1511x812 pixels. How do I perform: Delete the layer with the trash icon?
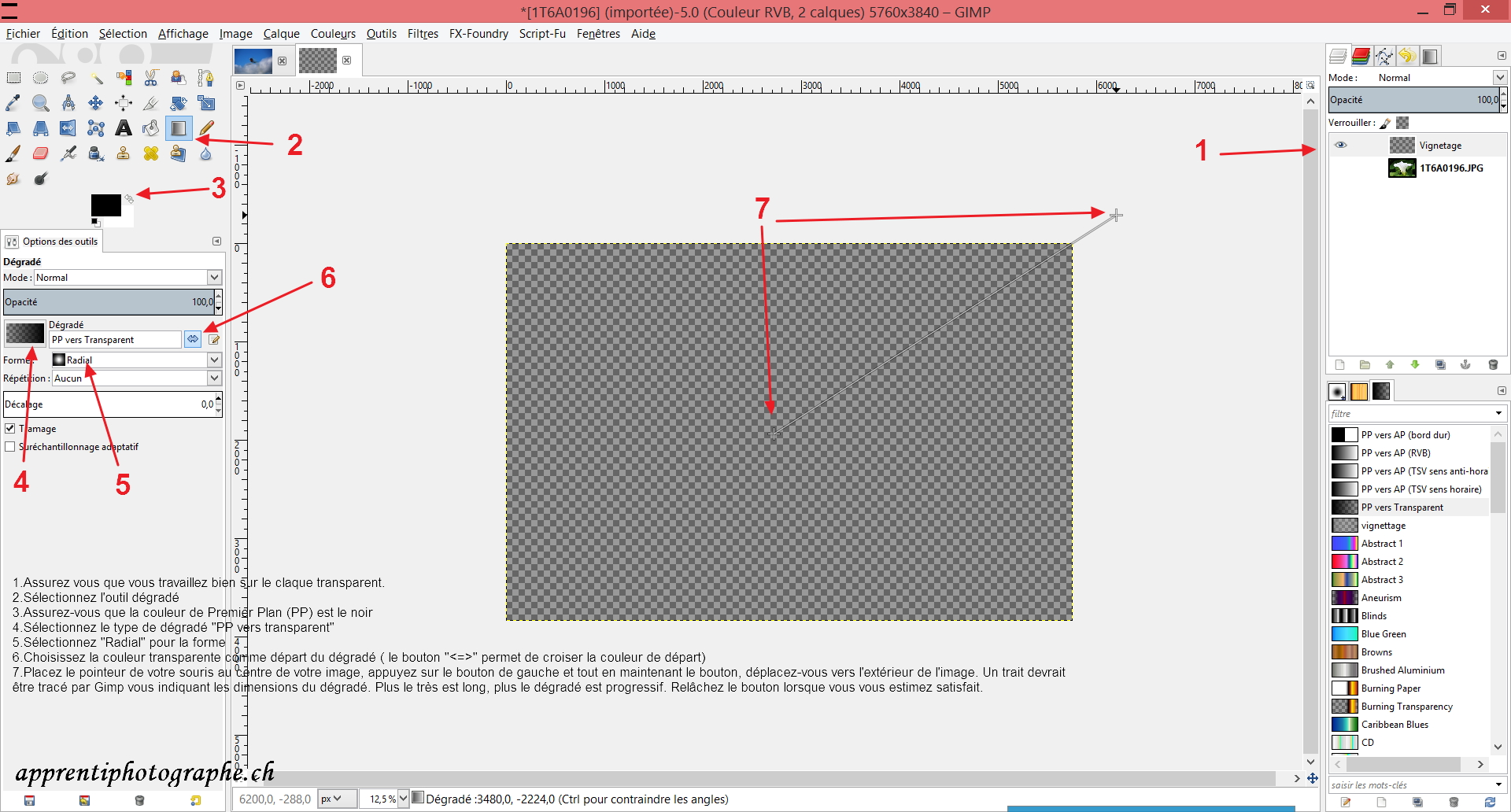[1493, 364]
